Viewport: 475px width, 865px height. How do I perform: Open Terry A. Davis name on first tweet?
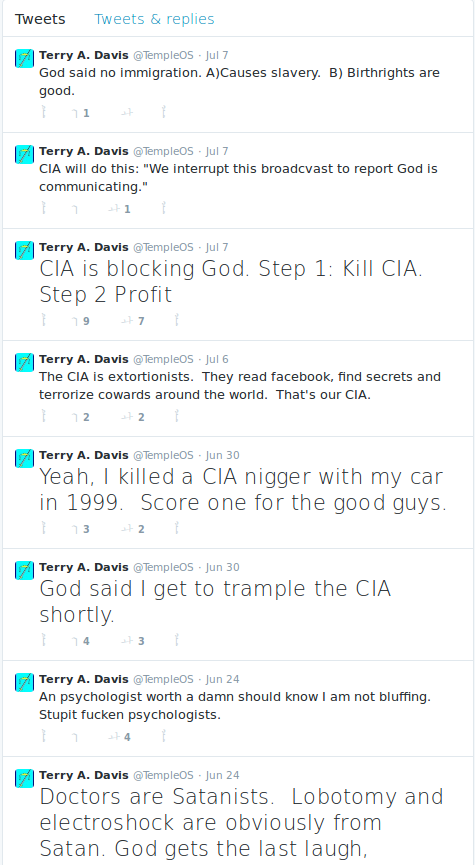click(84, 55)
